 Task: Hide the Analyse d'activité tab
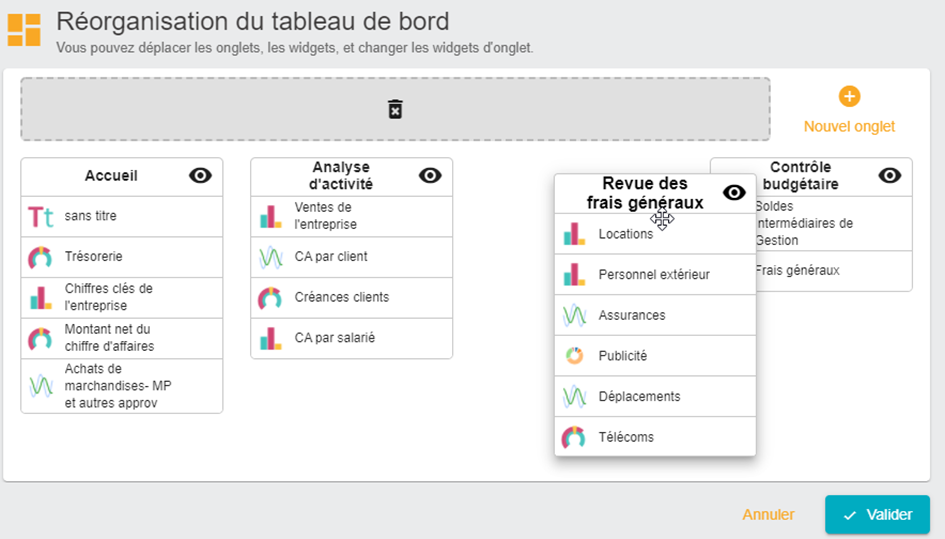pos(430,176)
